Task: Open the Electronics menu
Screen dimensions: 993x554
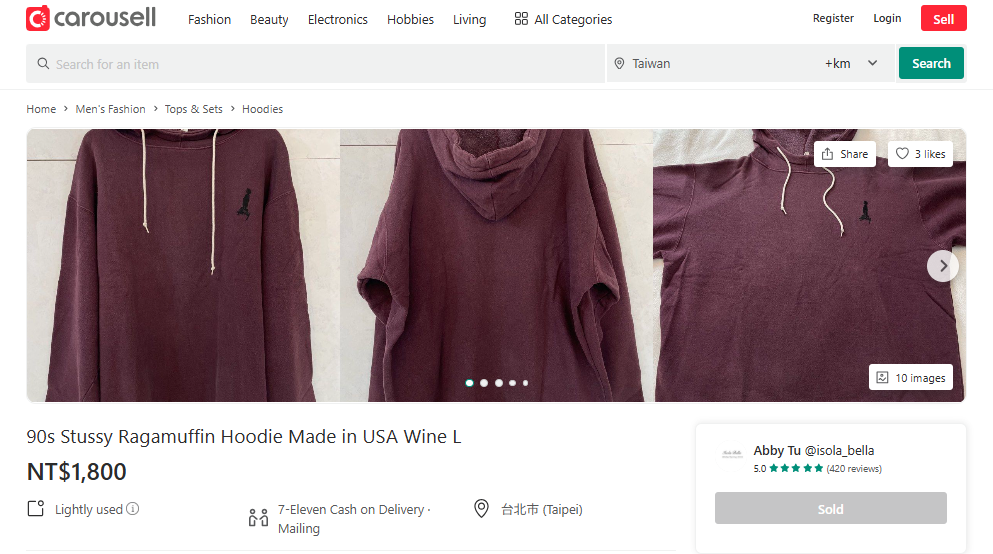Action: pos(338,19)
